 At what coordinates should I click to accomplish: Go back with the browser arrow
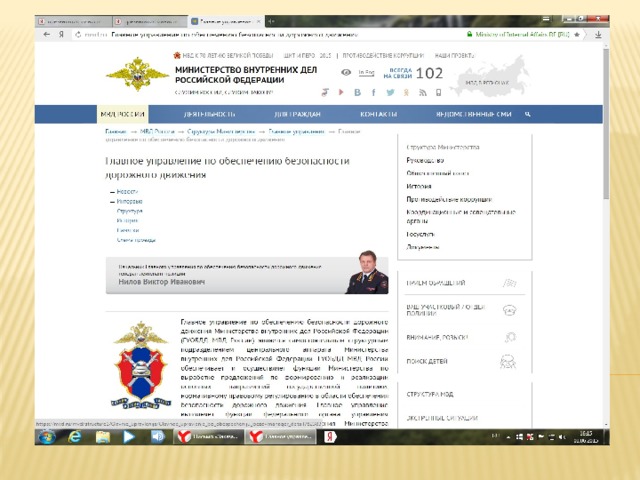[47, 35]
